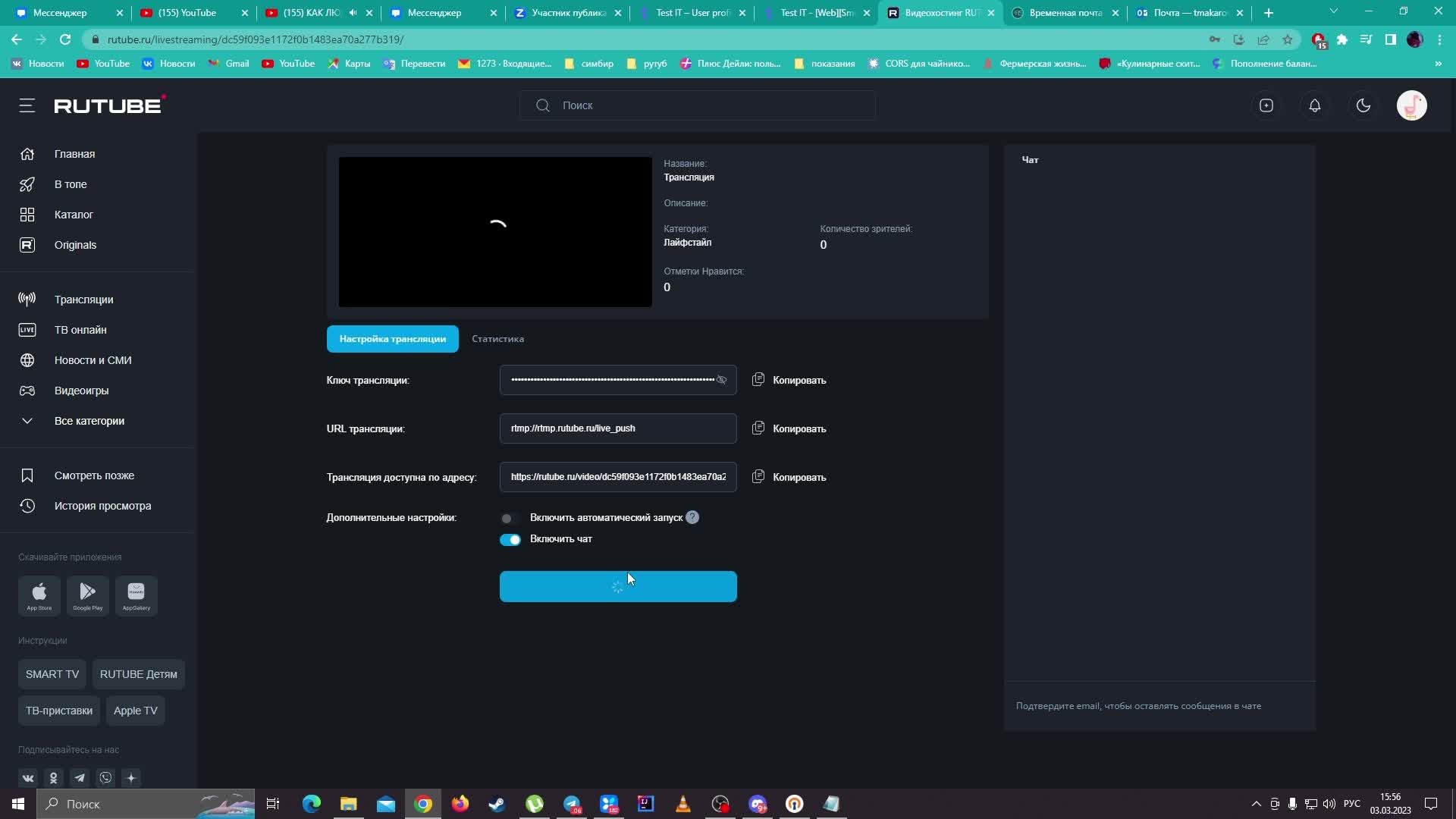Image resolution: width=1456 pixels, height=819 pixels.
Task: Expand Все категории in sidebar
Action: (x=89, y=421)
